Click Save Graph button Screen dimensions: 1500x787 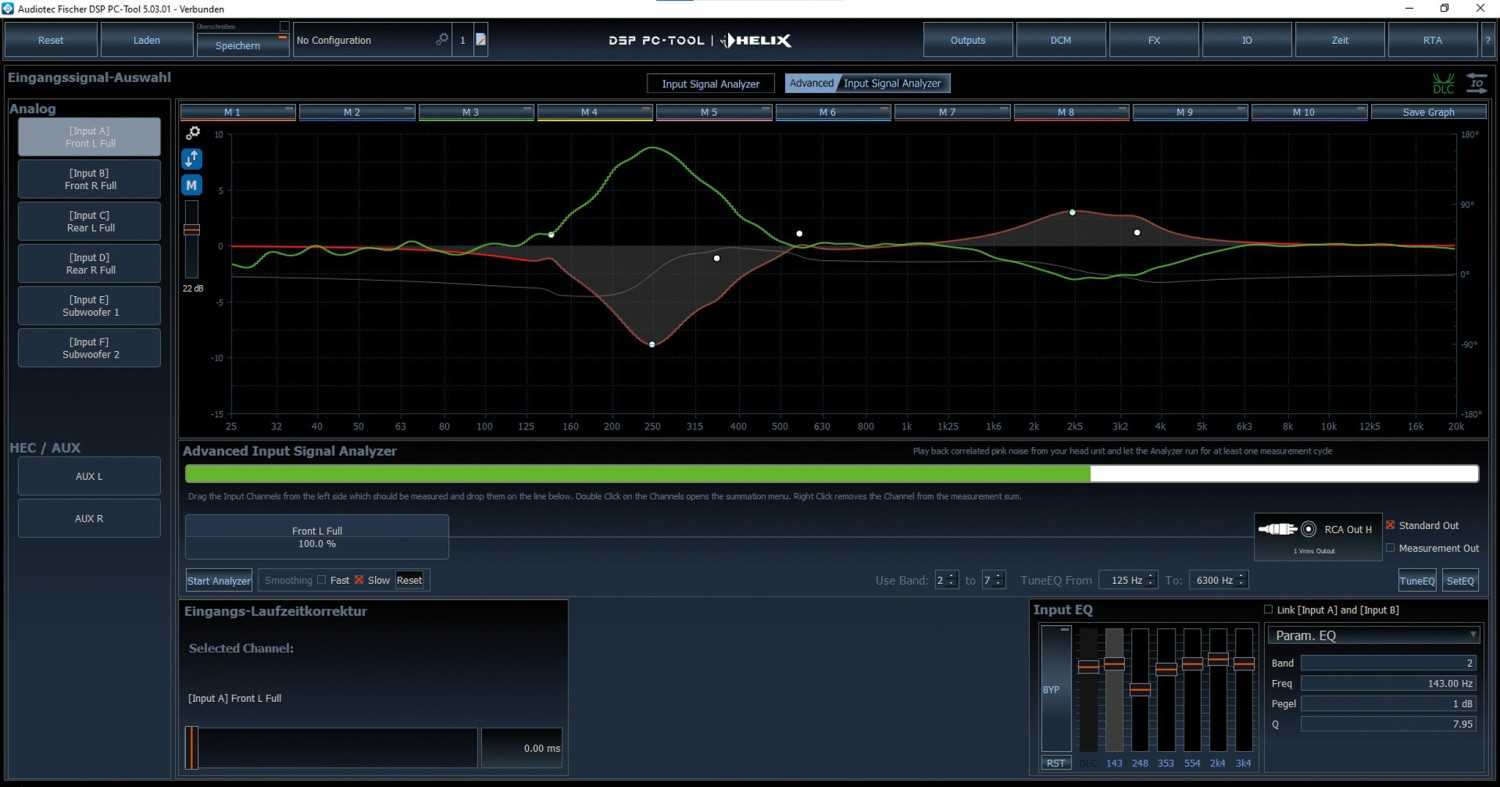1429,112
